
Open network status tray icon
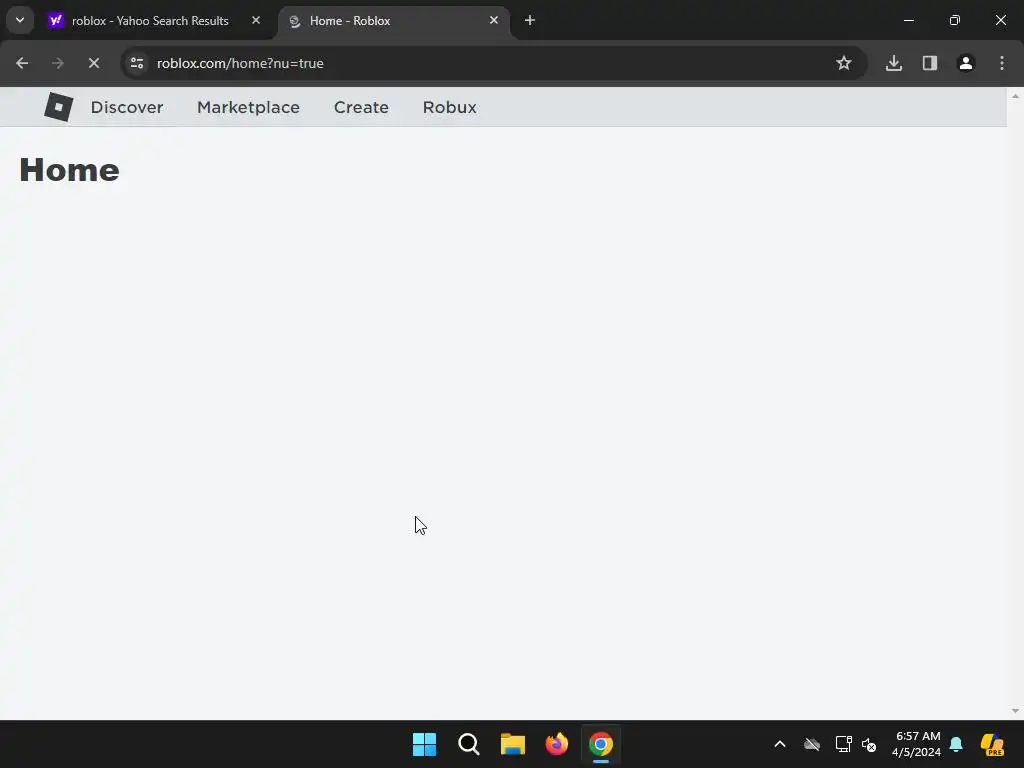point(843,744)
